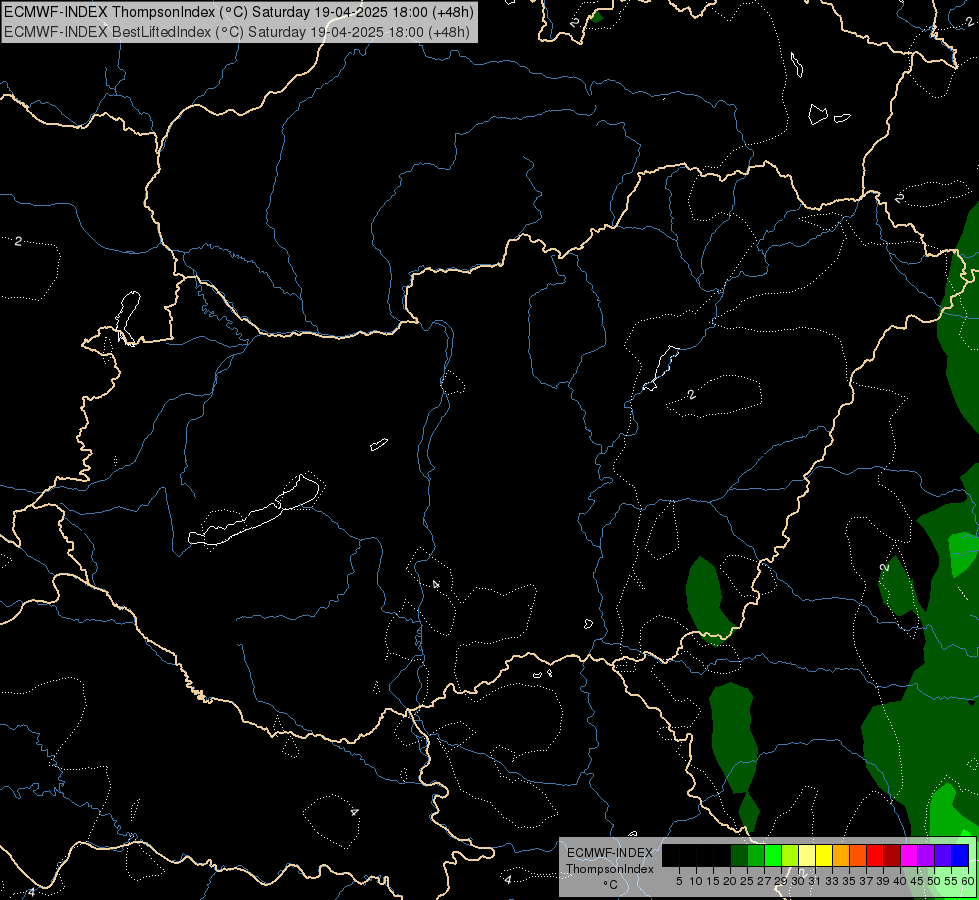Select indigo 50–55 legend swatch
979x900 pixels.
point(943,855)
